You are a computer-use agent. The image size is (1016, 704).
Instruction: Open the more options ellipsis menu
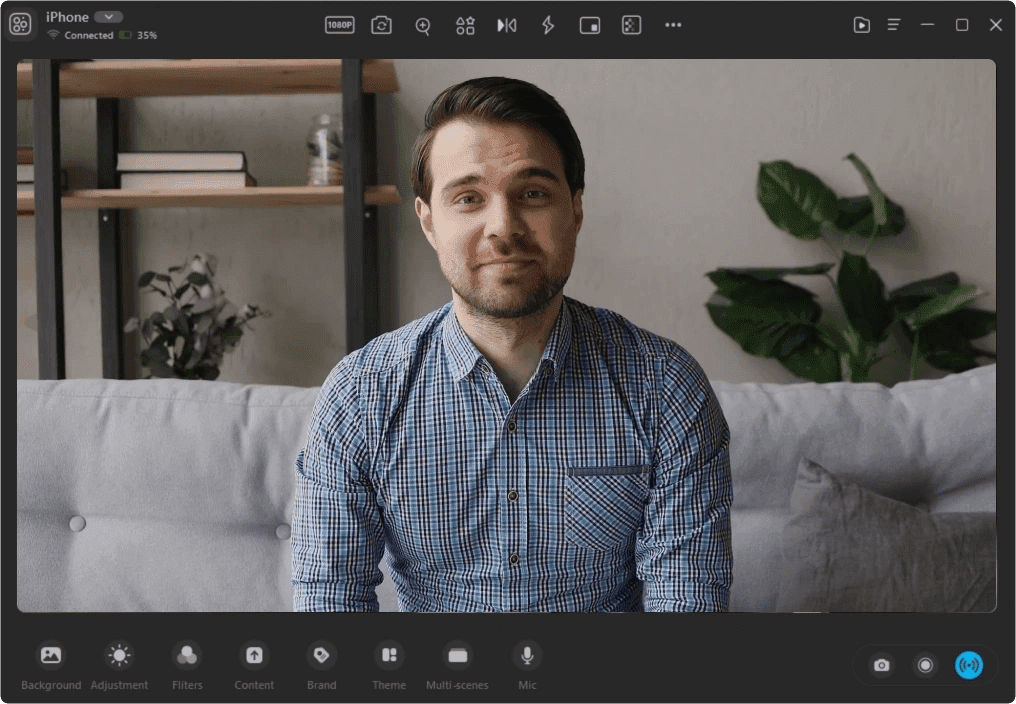[x=673, y=25]
